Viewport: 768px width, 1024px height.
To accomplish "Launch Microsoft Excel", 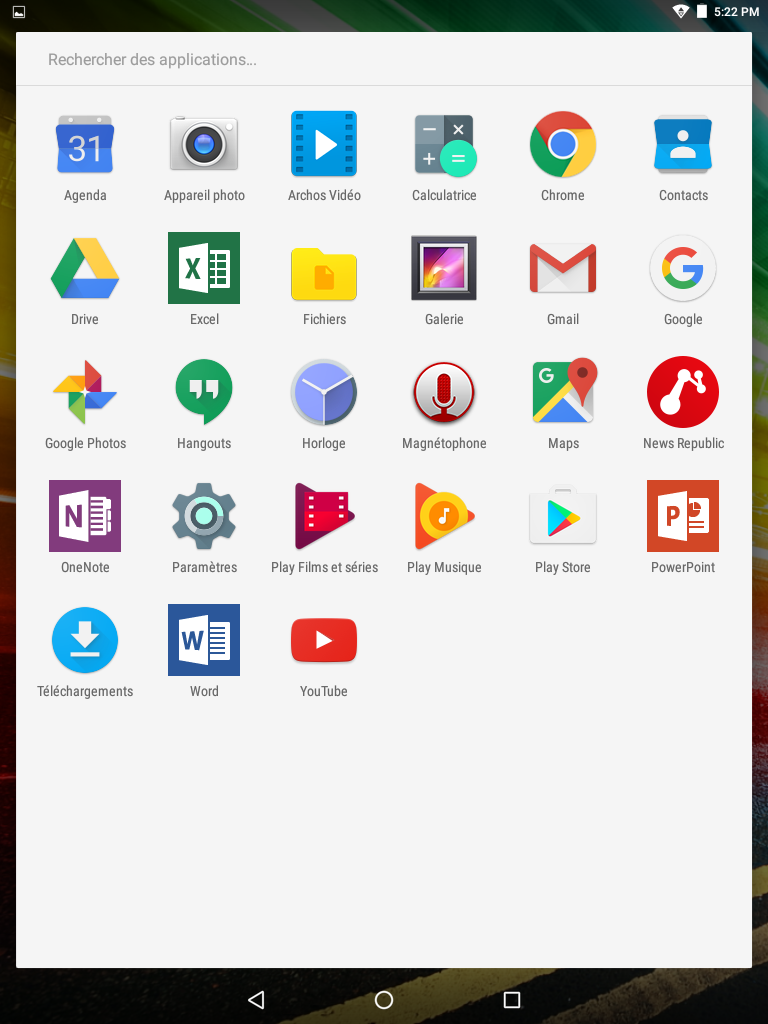I will click(x=204, y=269).
